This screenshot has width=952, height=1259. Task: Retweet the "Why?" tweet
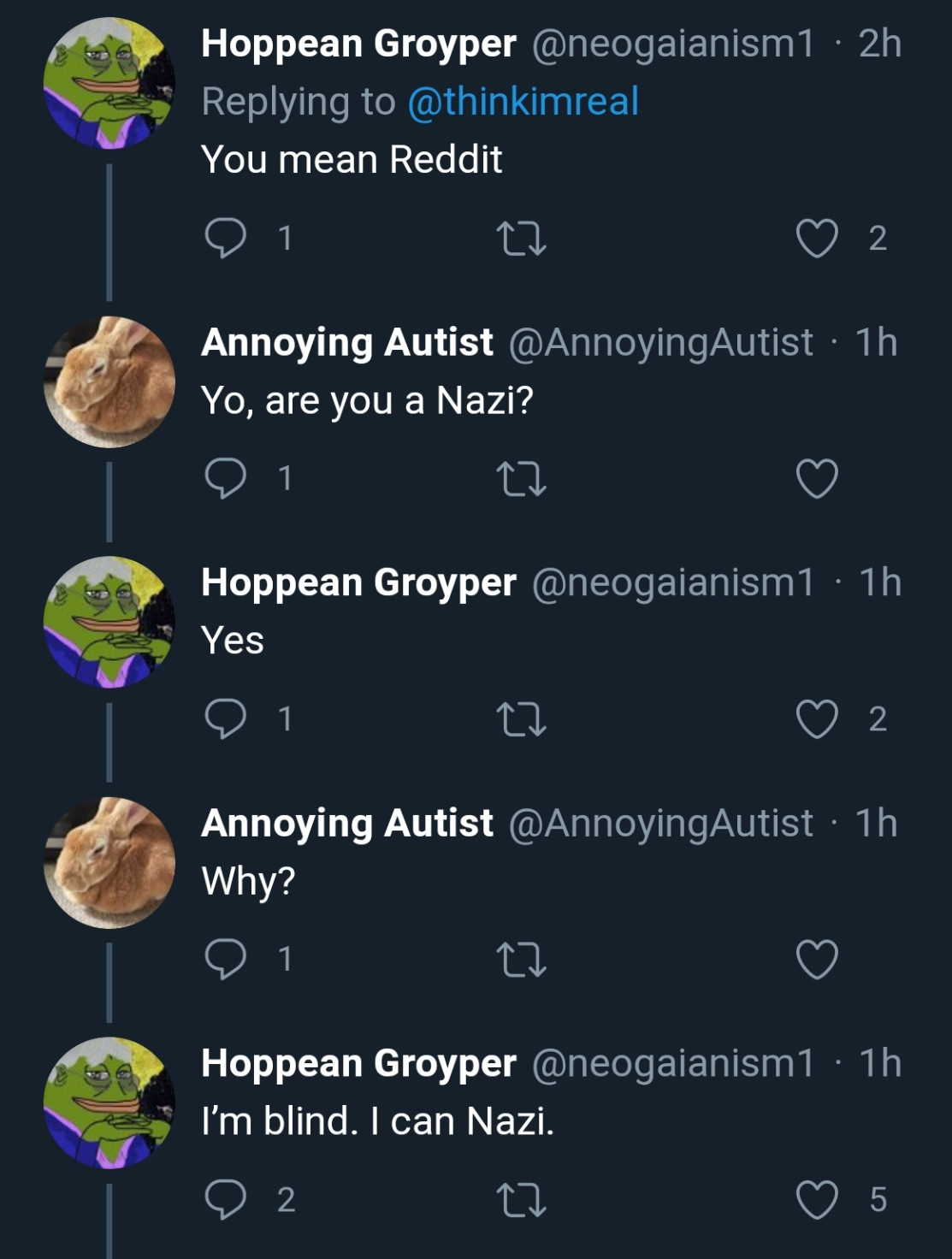point(522,959)
